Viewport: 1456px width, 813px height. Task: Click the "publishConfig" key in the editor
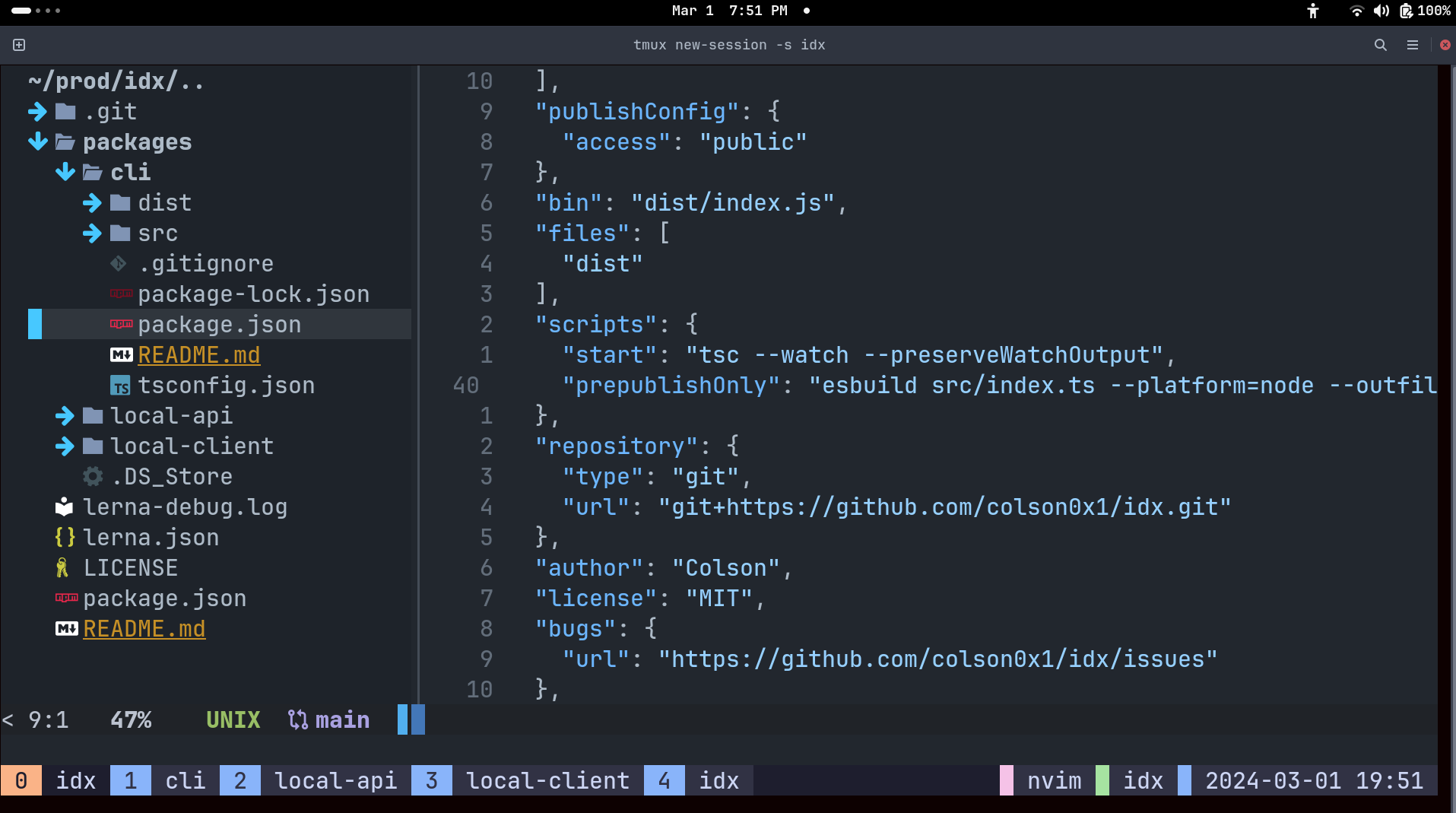[637, 112]
